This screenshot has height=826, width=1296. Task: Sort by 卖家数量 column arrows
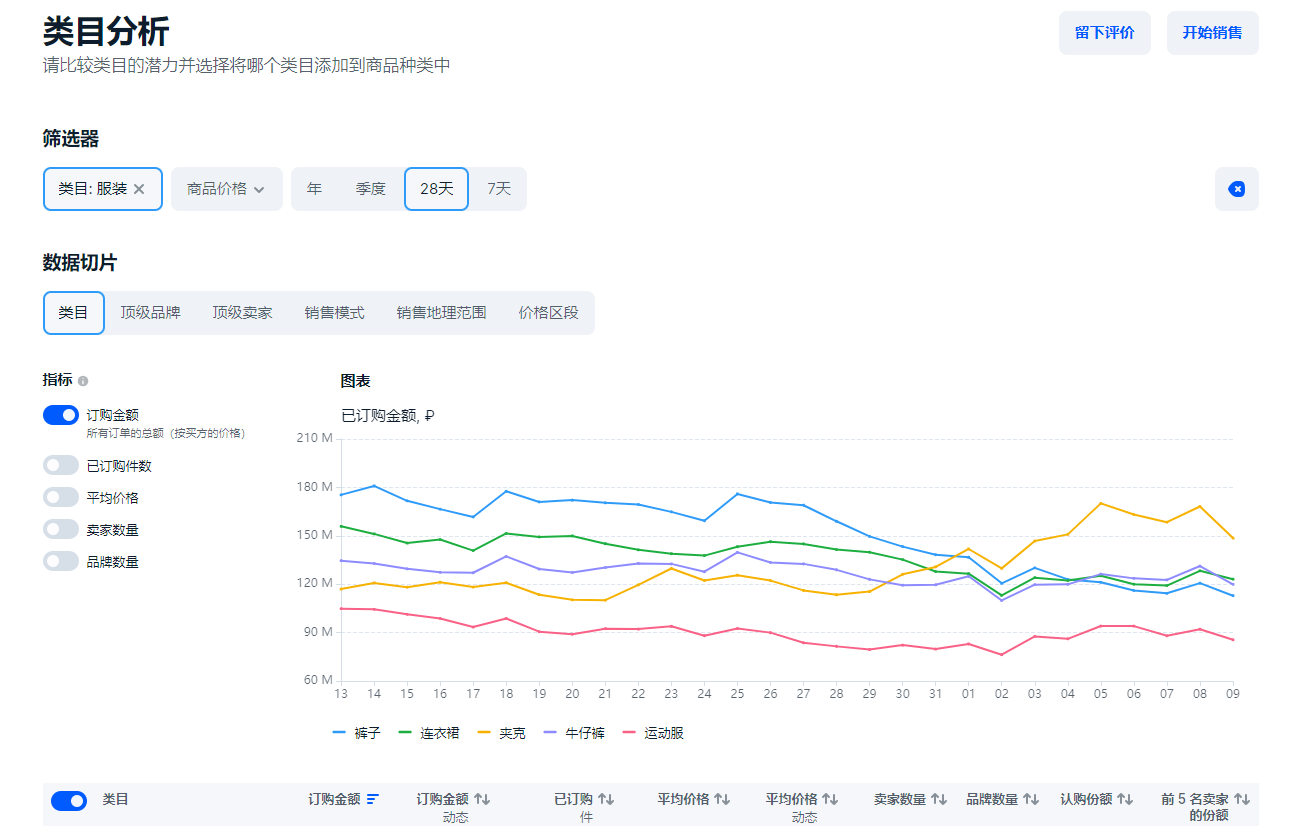tap(938, 799)
